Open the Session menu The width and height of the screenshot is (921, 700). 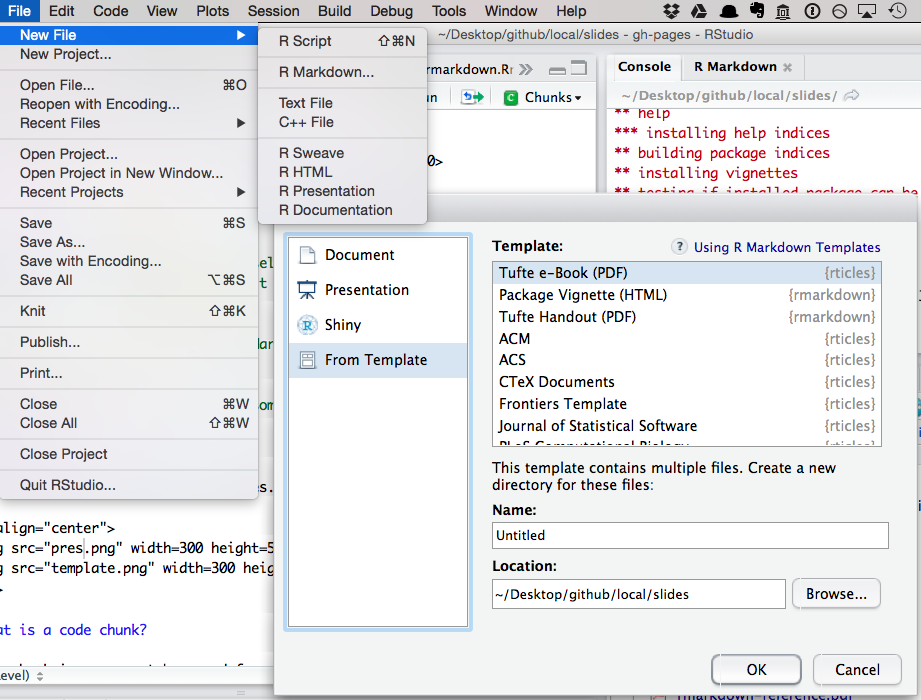tap(273, 11)
